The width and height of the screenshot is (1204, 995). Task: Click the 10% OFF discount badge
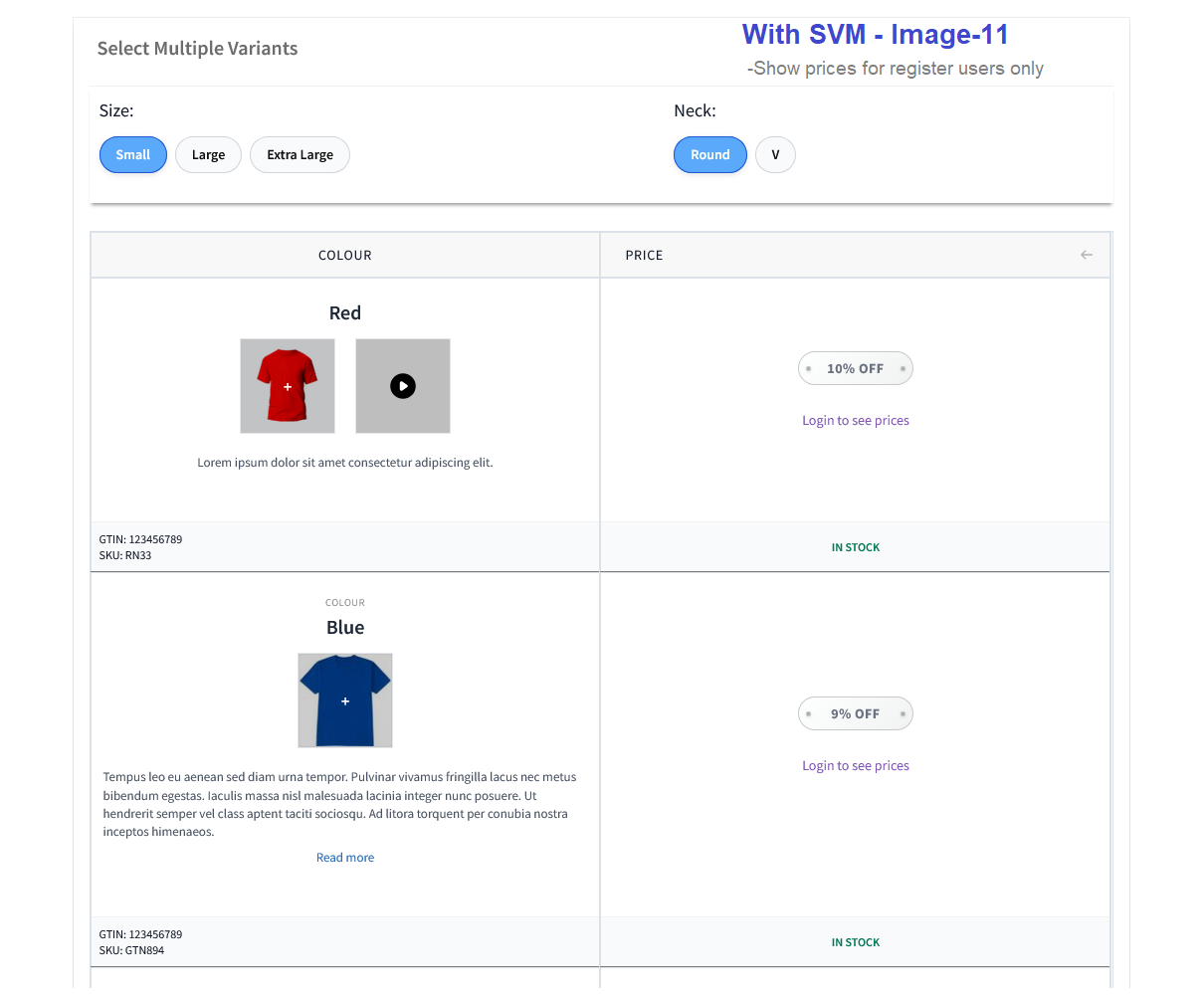(856, 368)
